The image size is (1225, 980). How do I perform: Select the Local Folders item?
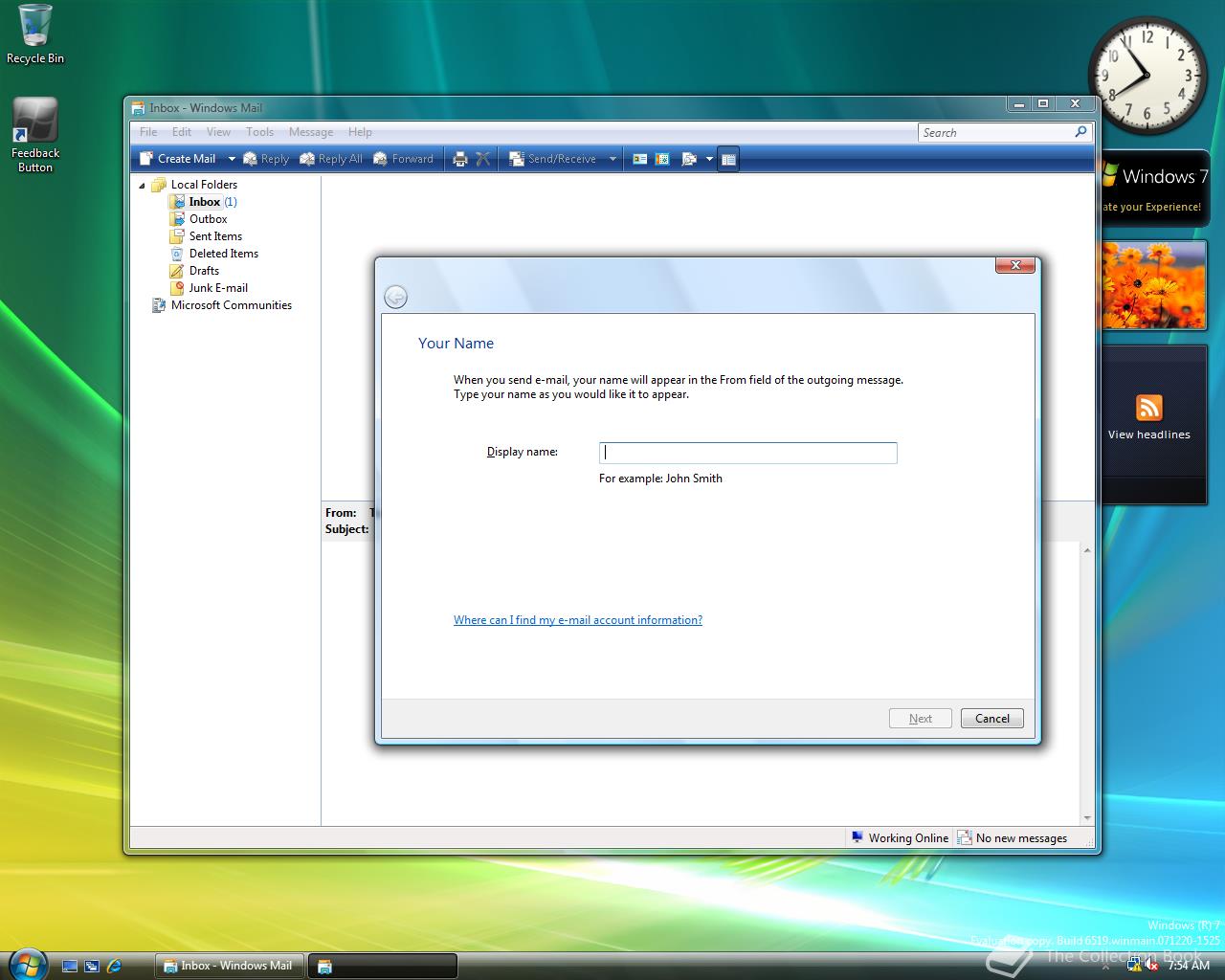pos(204,185)
